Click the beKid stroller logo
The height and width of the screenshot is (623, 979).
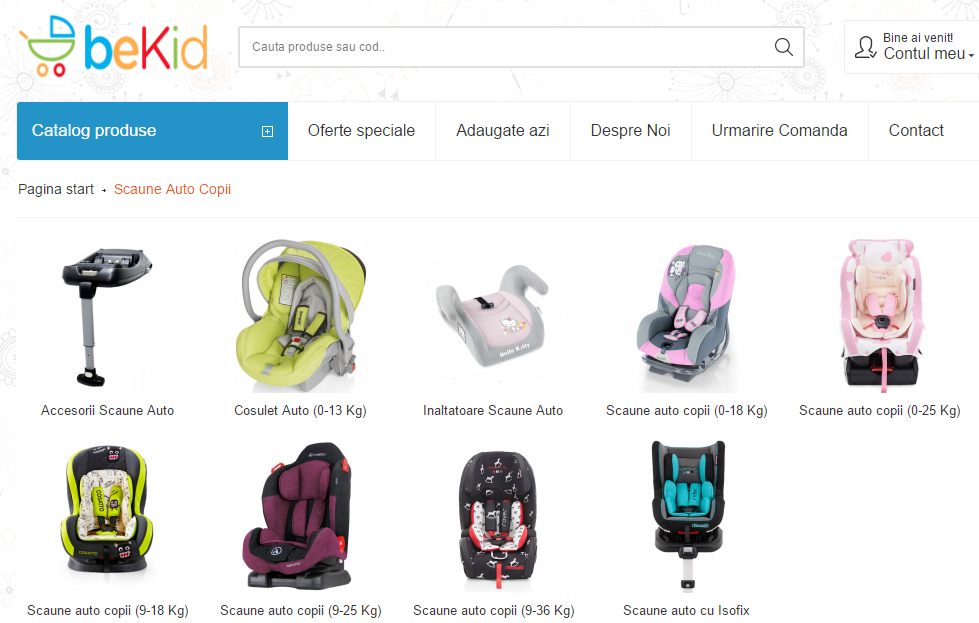click(x=114, y=46)
